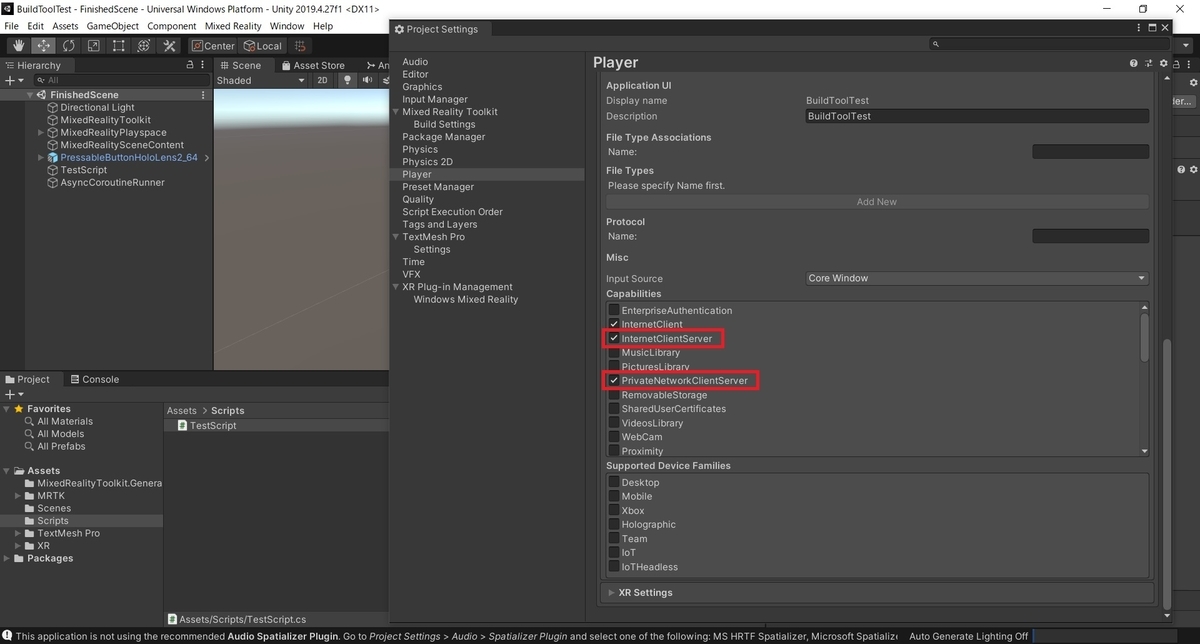
Task: Uncheck PrivateNetworkClientServer capability
Action: pyautogui.click(x=614, y=381)
